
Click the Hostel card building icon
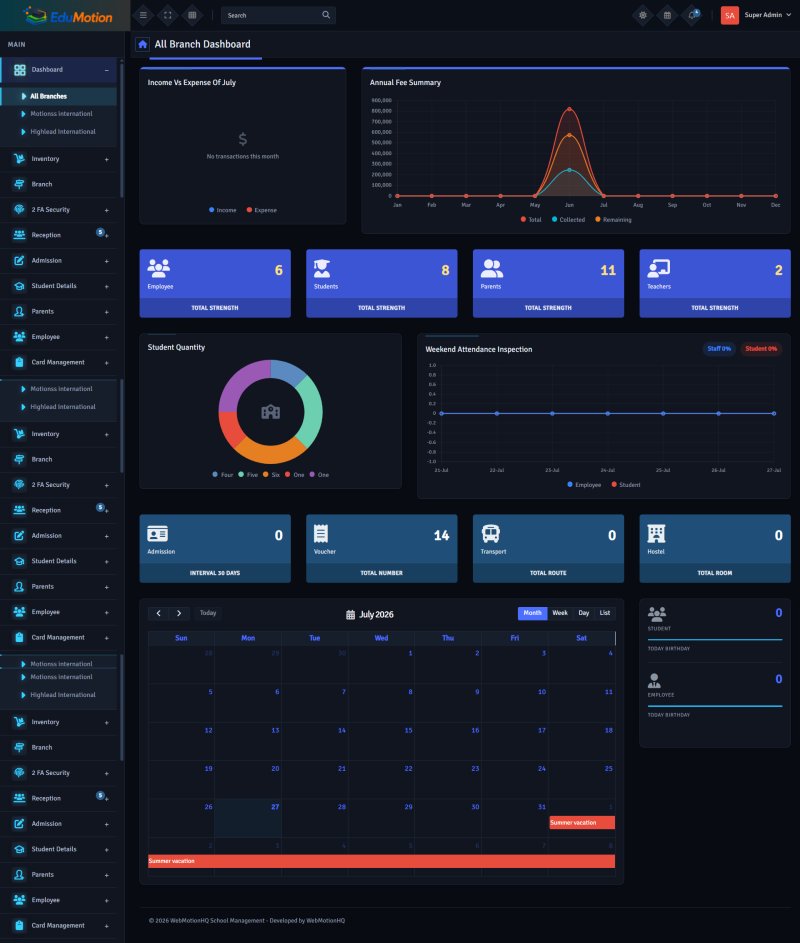click(656, 533)
